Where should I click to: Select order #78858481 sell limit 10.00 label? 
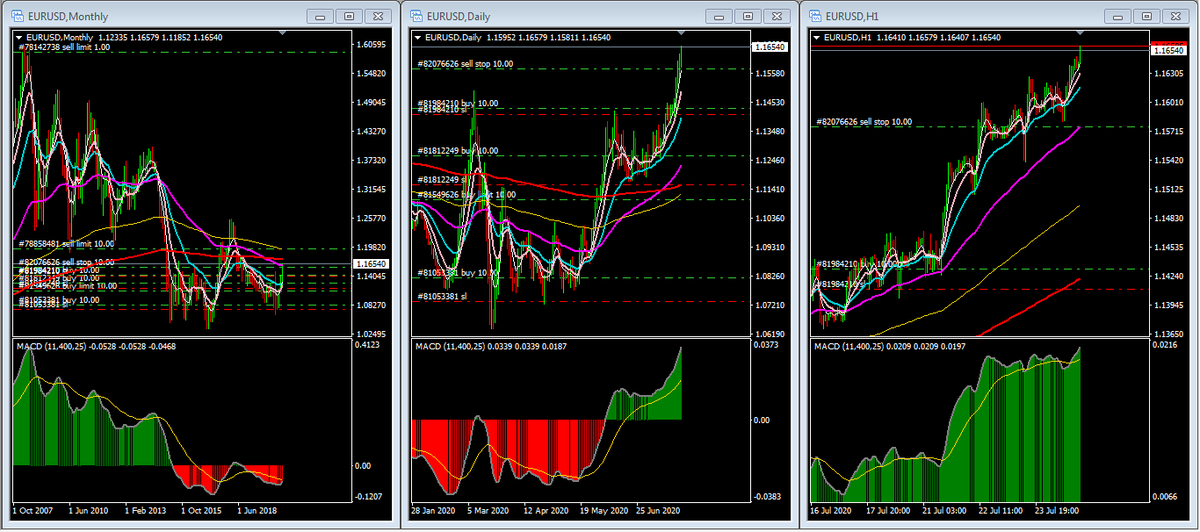(67, 243)
